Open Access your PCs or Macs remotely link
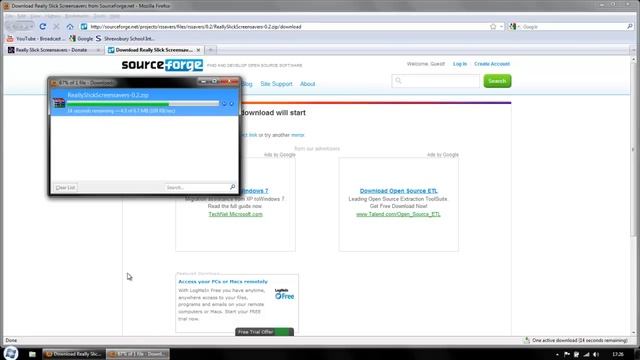The width and height of the screenshot is (640, 360). [223, 282]
